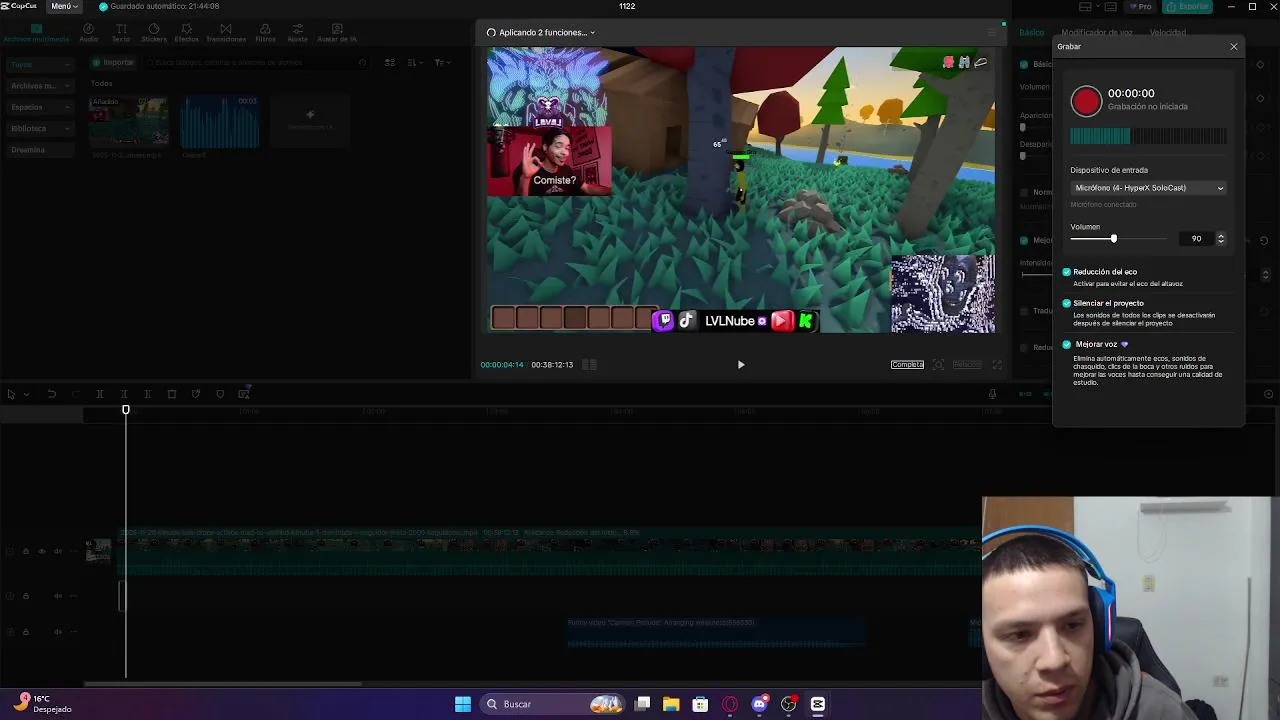Toggle the Básico section checkbox in audio panel

[1024, 64]
